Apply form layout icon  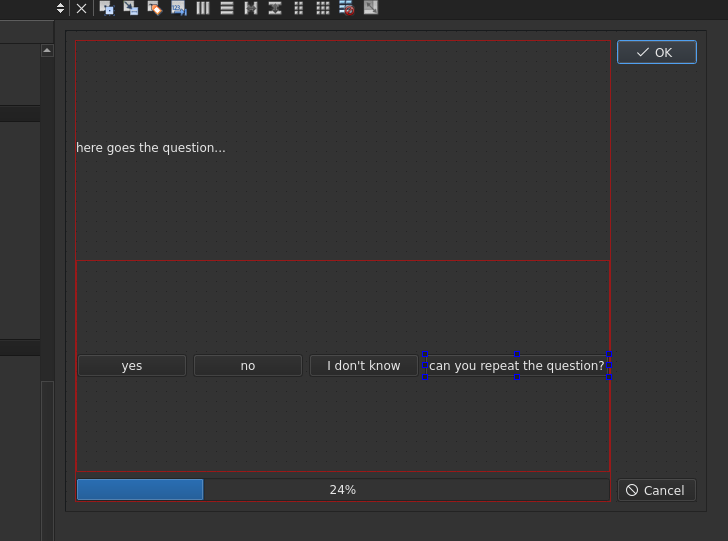pos(299,8)
